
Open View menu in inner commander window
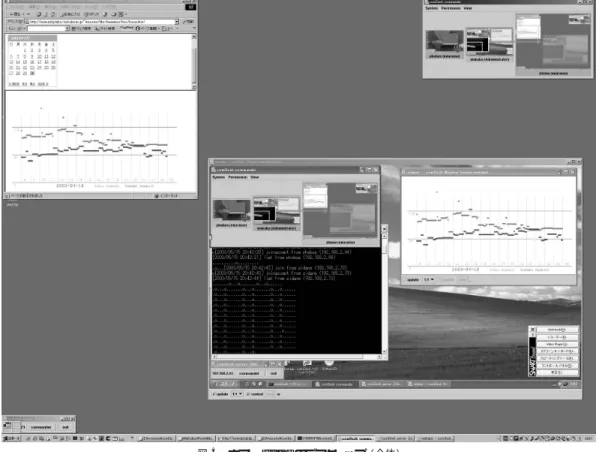pos(255,177)
